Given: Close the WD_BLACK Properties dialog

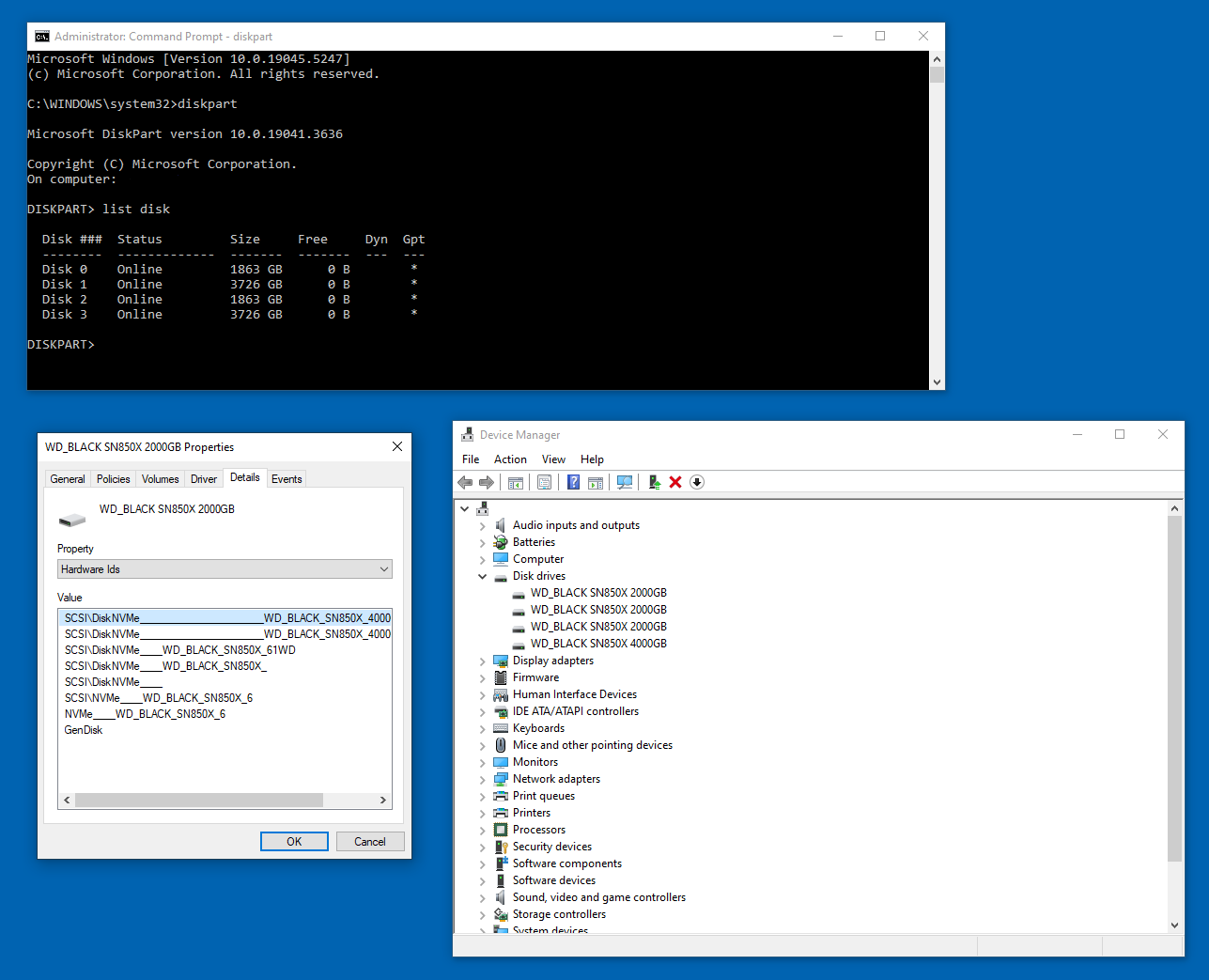Looking at the screenshot, I should 397,446.
